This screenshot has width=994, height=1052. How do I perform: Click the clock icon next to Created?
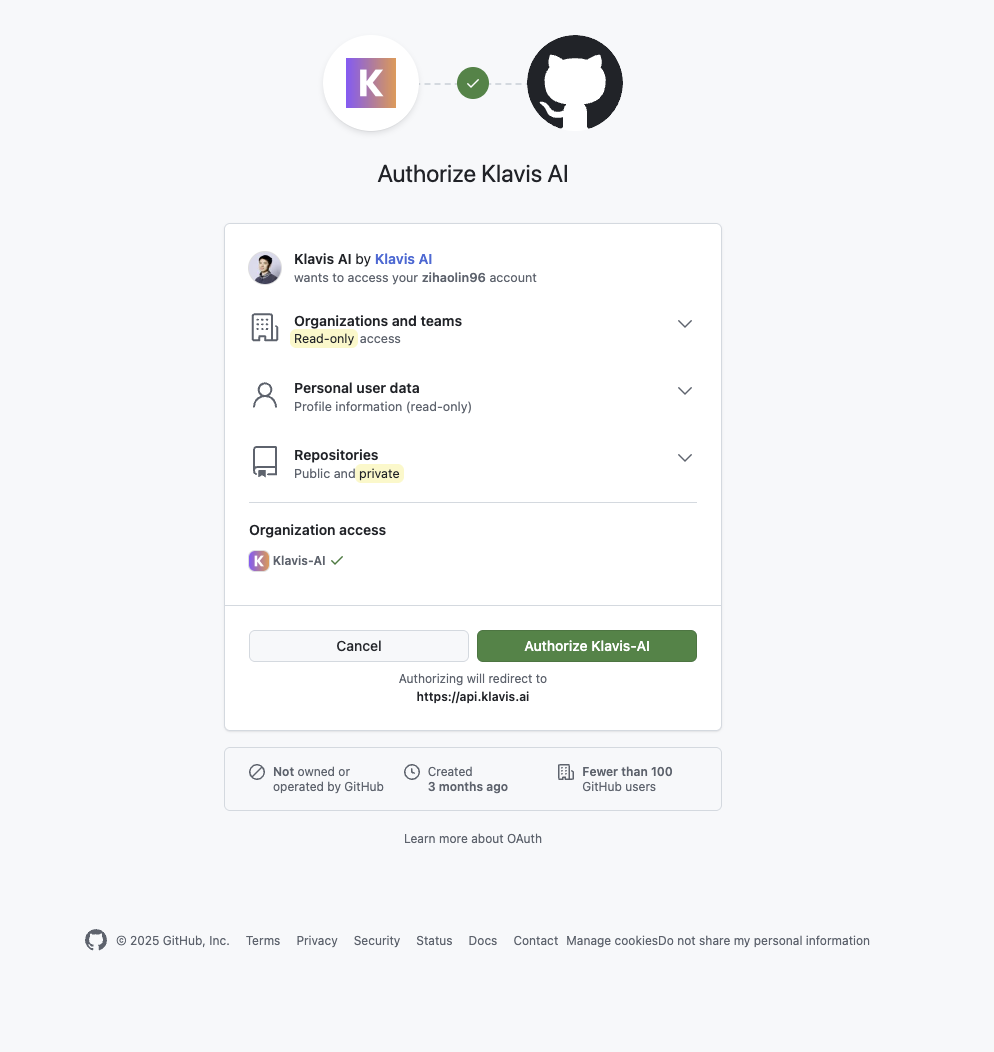(412, 771)
